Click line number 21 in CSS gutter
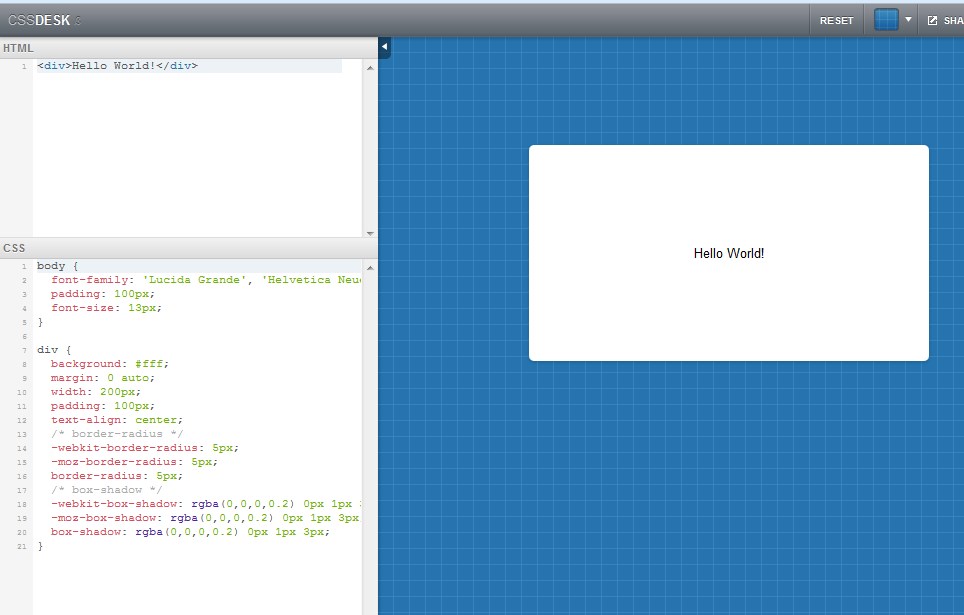Viewport: 964px width, 615px height. (x=22, y=546)
